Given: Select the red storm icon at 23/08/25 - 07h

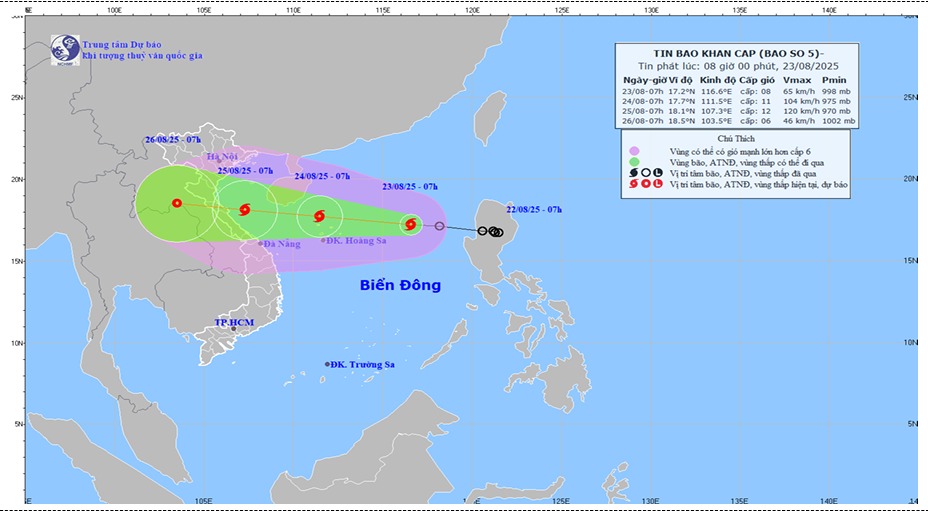Looking at the screenshot, I should point(411,224).
